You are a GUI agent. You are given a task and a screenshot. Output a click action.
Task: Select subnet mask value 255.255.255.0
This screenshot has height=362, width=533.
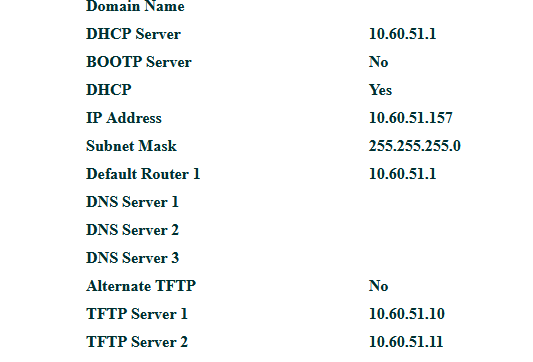[x=415, y=146]
